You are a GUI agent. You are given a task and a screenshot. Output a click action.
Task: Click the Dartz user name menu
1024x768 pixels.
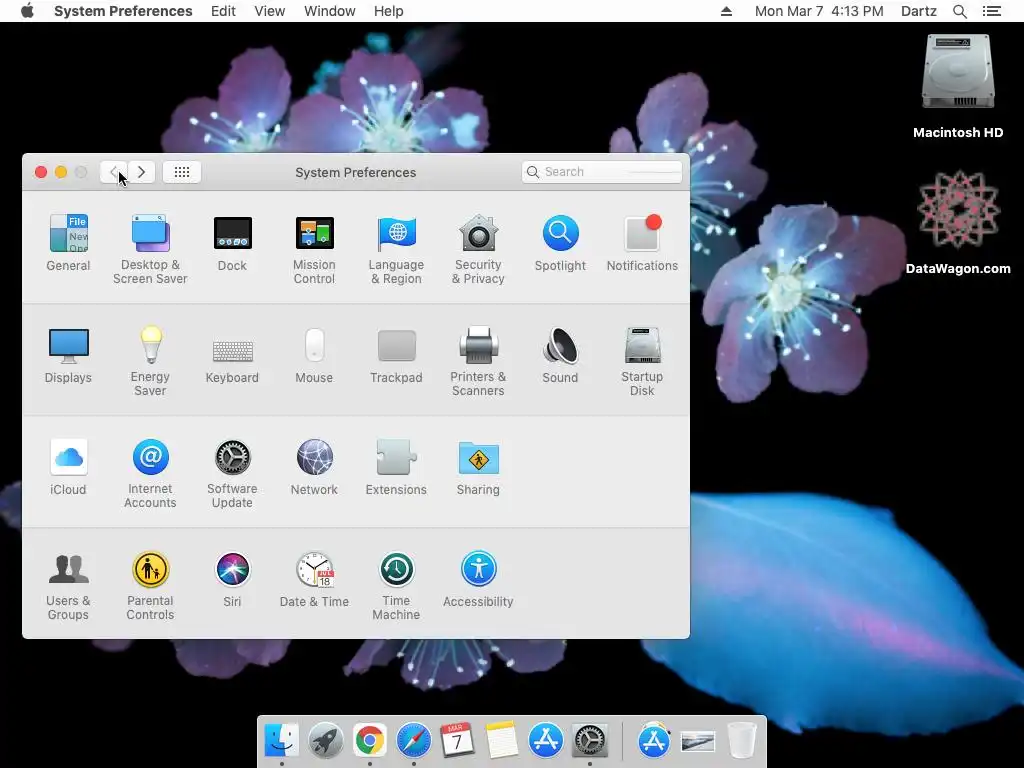pyautogui.click(x=919, y=11)
